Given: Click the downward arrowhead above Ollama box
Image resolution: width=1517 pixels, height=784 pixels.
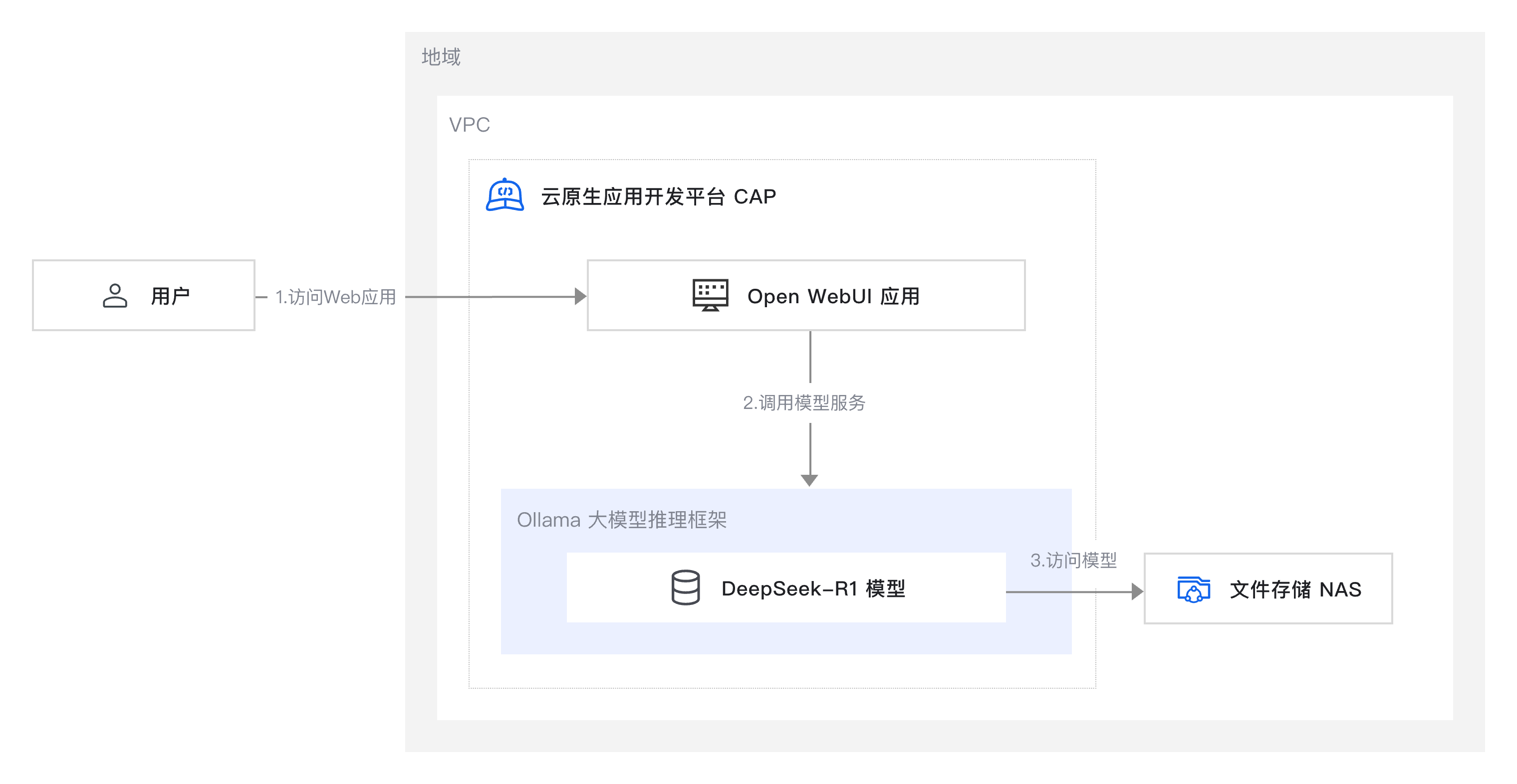Looking at the screenshot, I should 810,480.
